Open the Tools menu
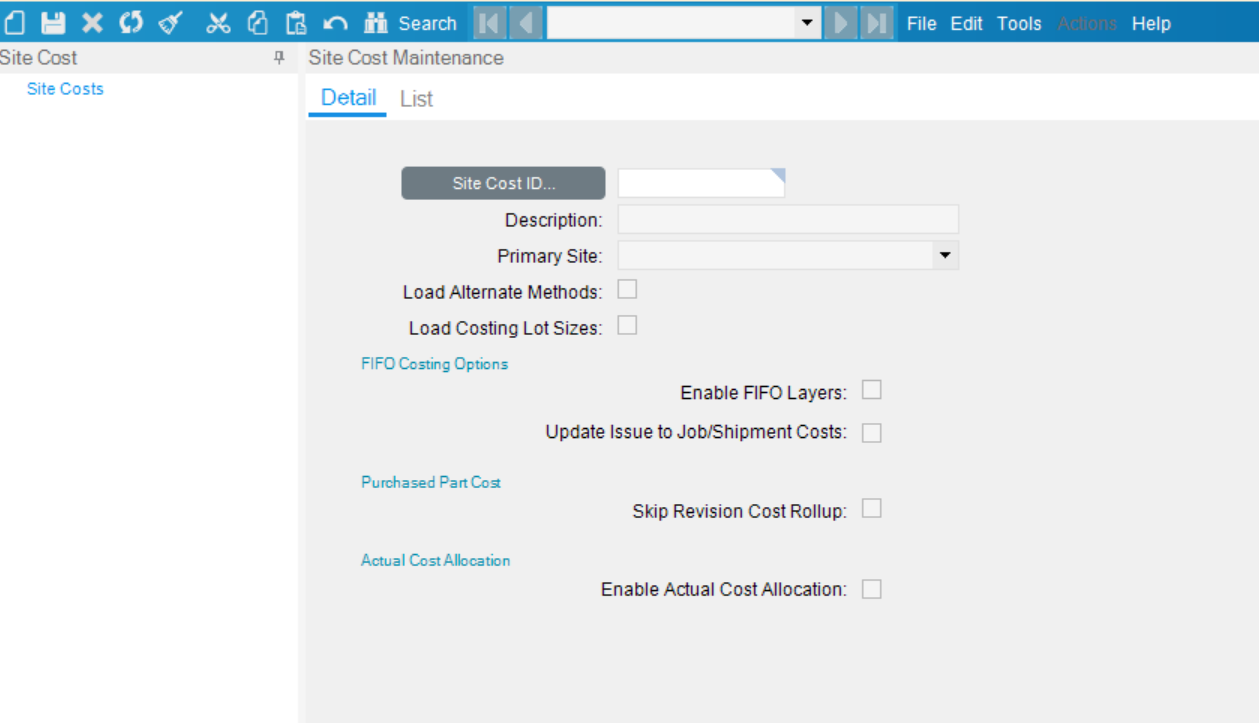 click(x=1019, y=23)
